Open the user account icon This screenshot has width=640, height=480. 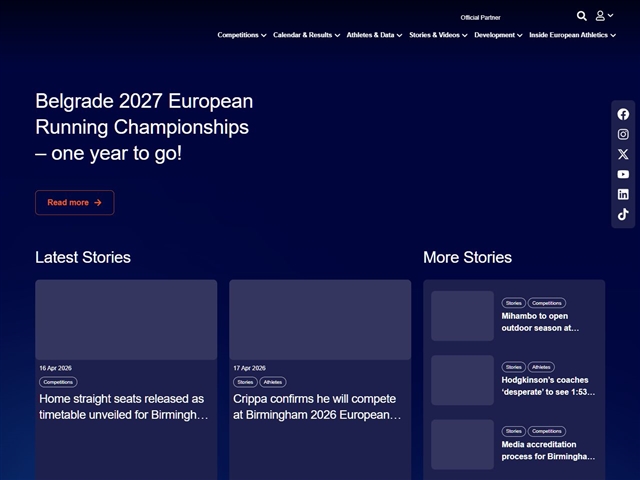pos(600,16)
